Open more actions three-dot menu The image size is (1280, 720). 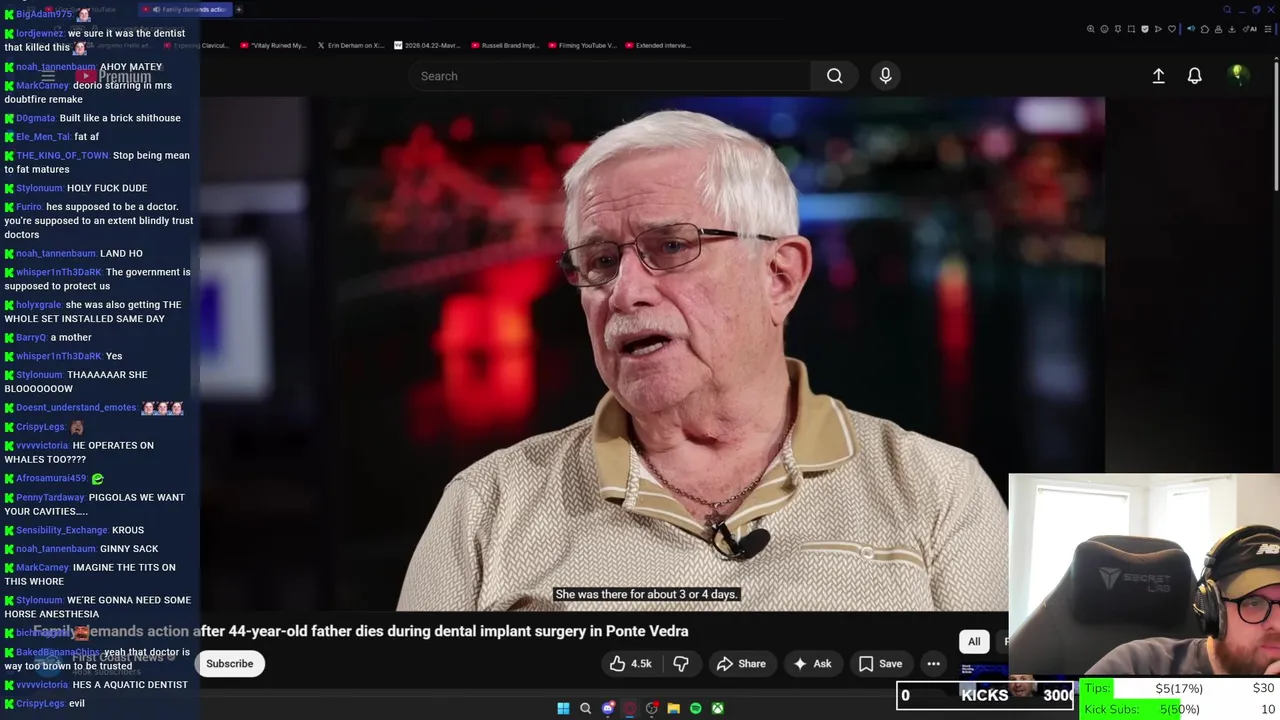[x=933, y=663]
